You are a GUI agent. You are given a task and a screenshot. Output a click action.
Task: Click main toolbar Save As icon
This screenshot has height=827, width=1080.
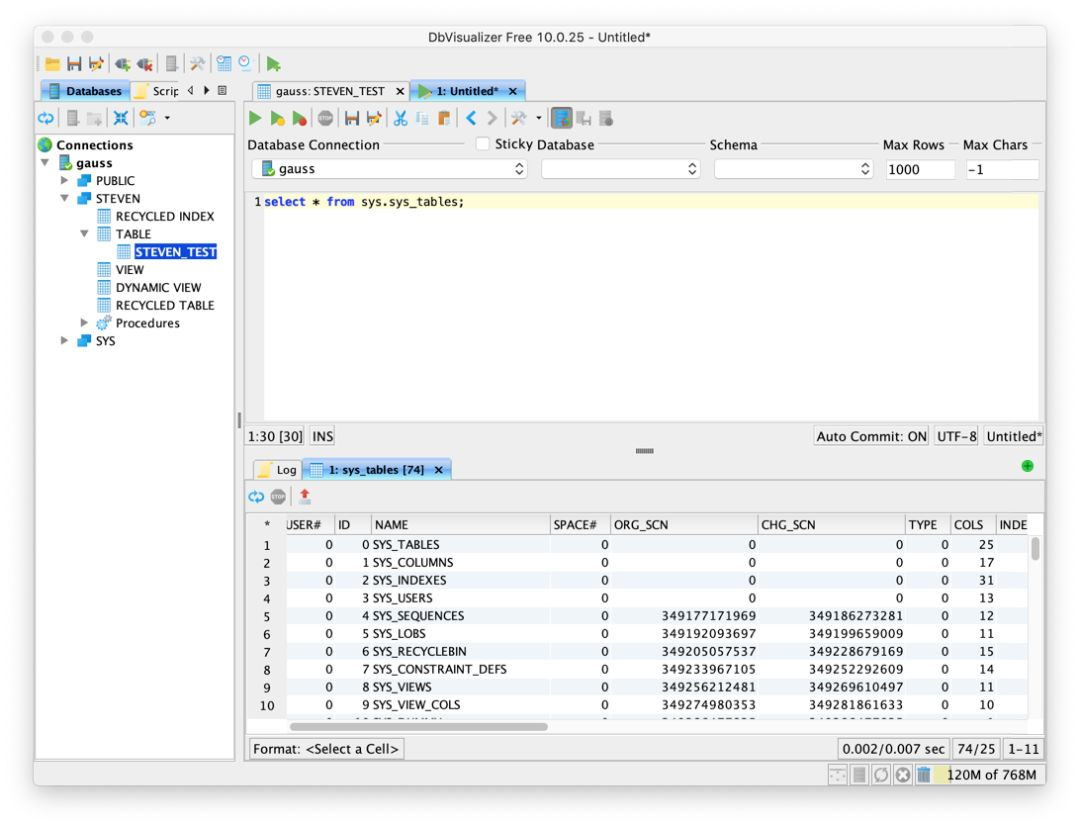click(x=96, y=64)
